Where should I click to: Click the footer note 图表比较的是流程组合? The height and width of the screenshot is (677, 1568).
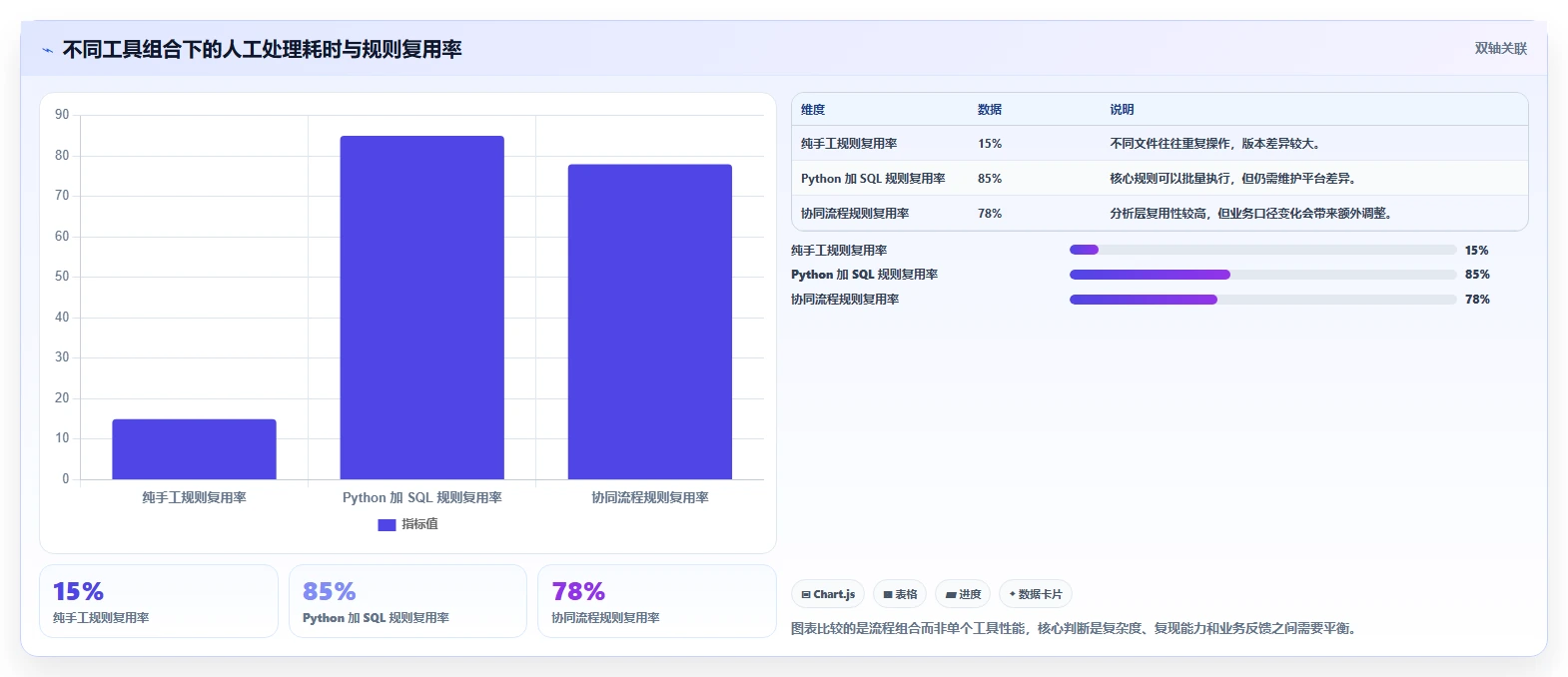pyautogui.click(x=1076, y=628)
